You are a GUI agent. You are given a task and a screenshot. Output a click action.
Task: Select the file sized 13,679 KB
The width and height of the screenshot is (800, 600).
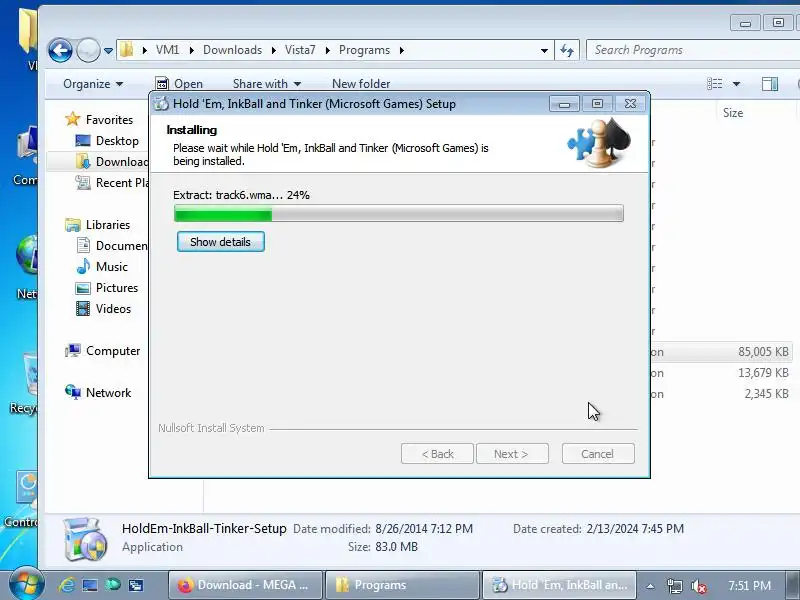click(x=722, y=373)
